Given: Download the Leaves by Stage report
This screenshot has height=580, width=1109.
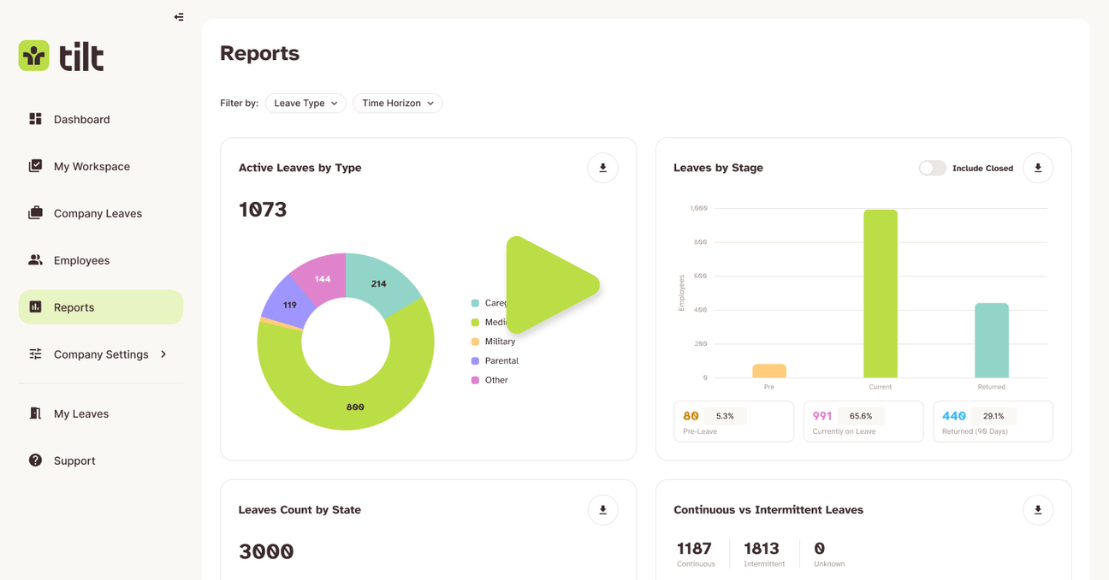Looking at the screenshot, I should click(1038, 168).
